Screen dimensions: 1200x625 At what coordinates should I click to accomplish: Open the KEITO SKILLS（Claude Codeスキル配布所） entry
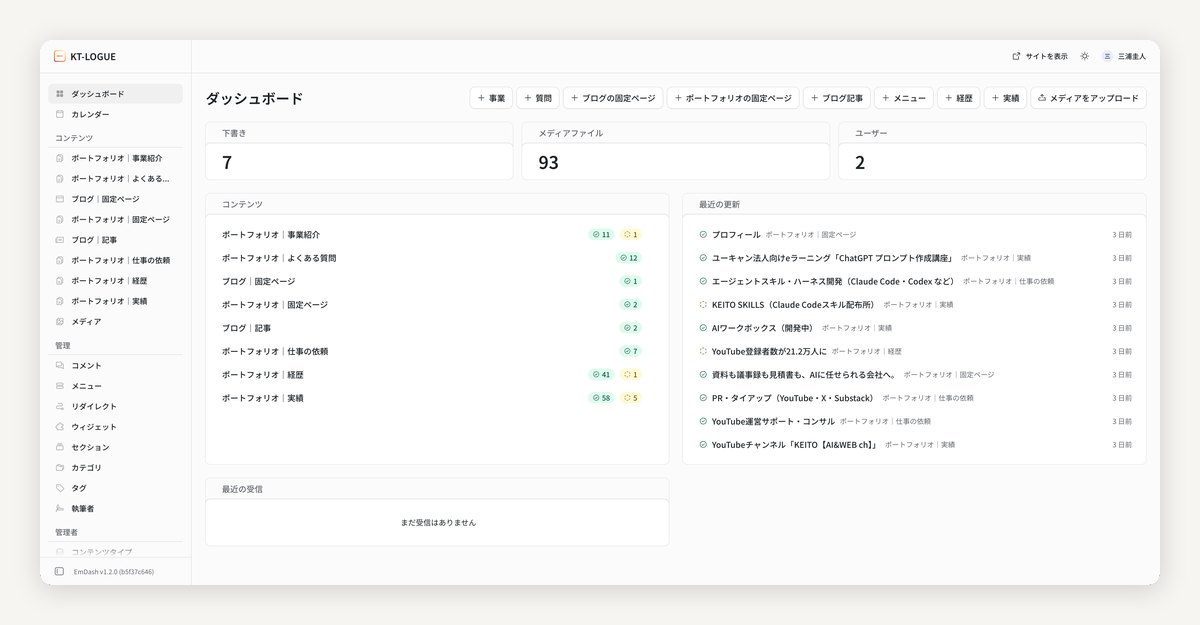pos(793,305)
